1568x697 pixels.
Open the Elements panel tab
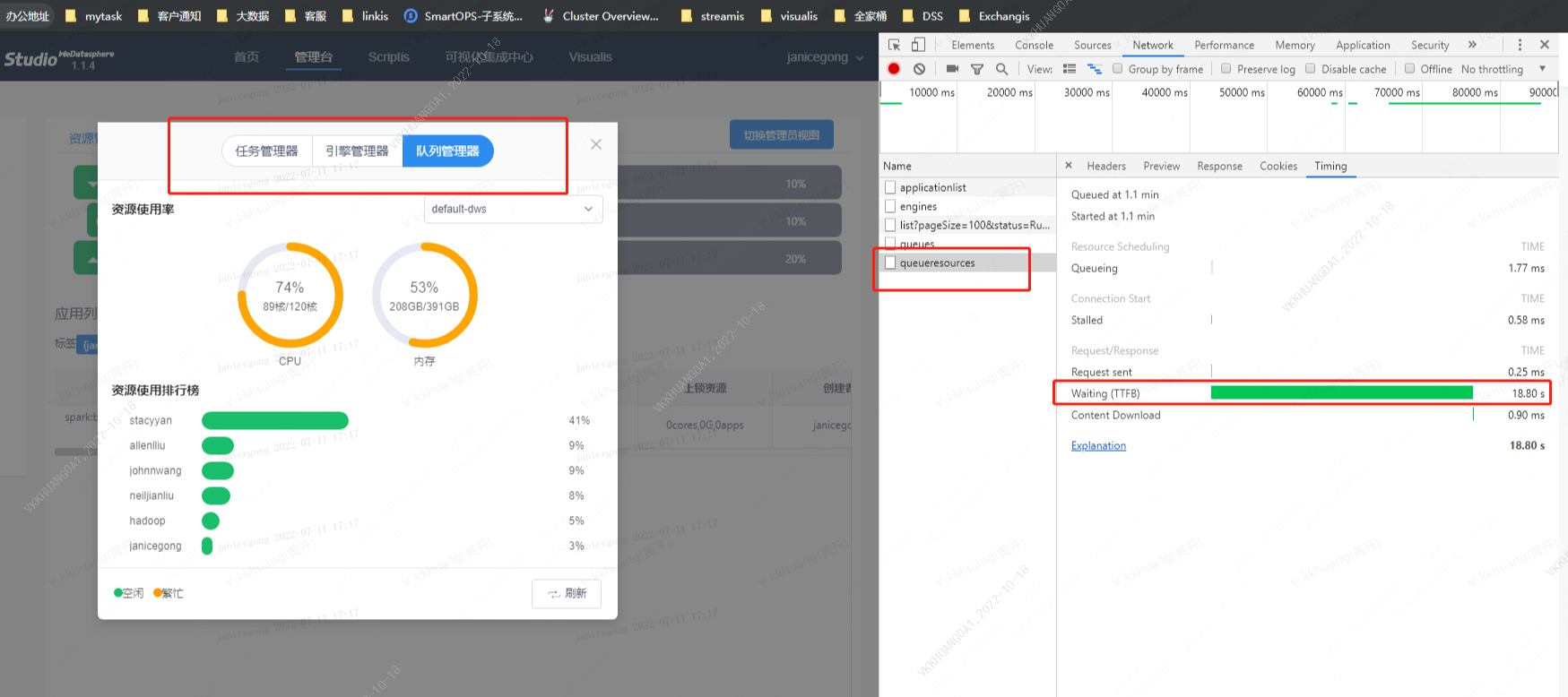(x=973, y=45)
